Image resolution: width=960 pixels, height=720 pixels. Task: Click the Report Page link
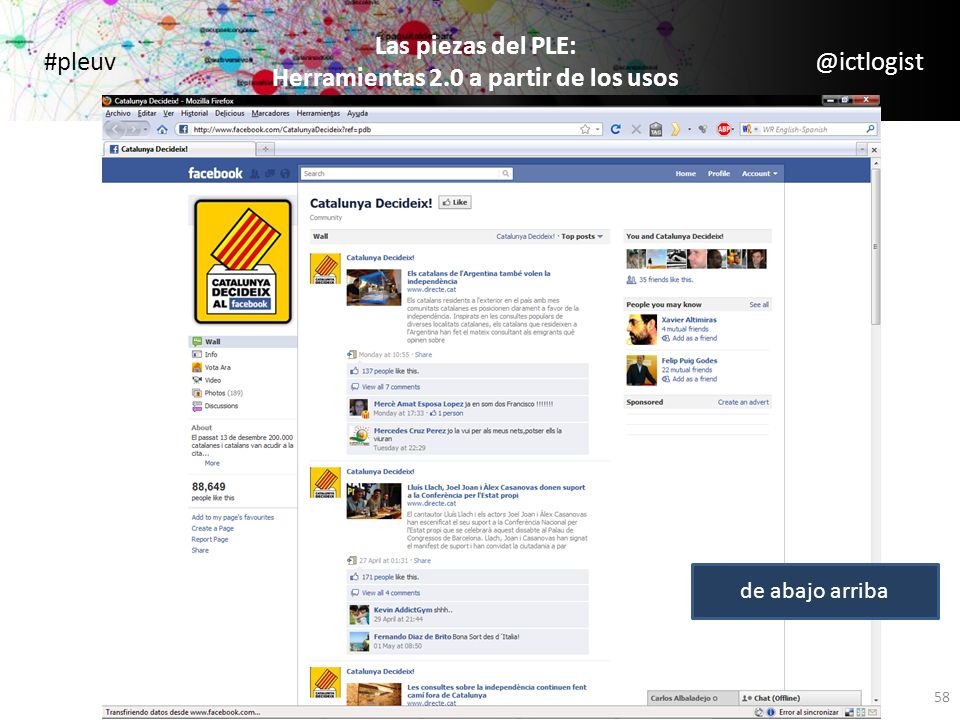coord(209,539)
